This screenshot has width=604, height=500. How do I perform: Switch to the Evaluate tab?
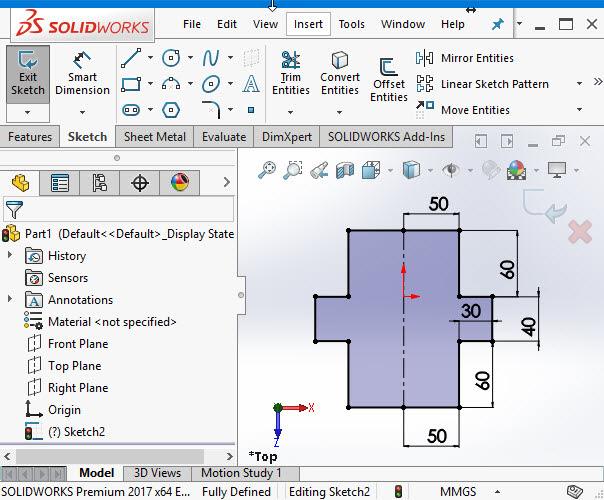coord(224,137)
